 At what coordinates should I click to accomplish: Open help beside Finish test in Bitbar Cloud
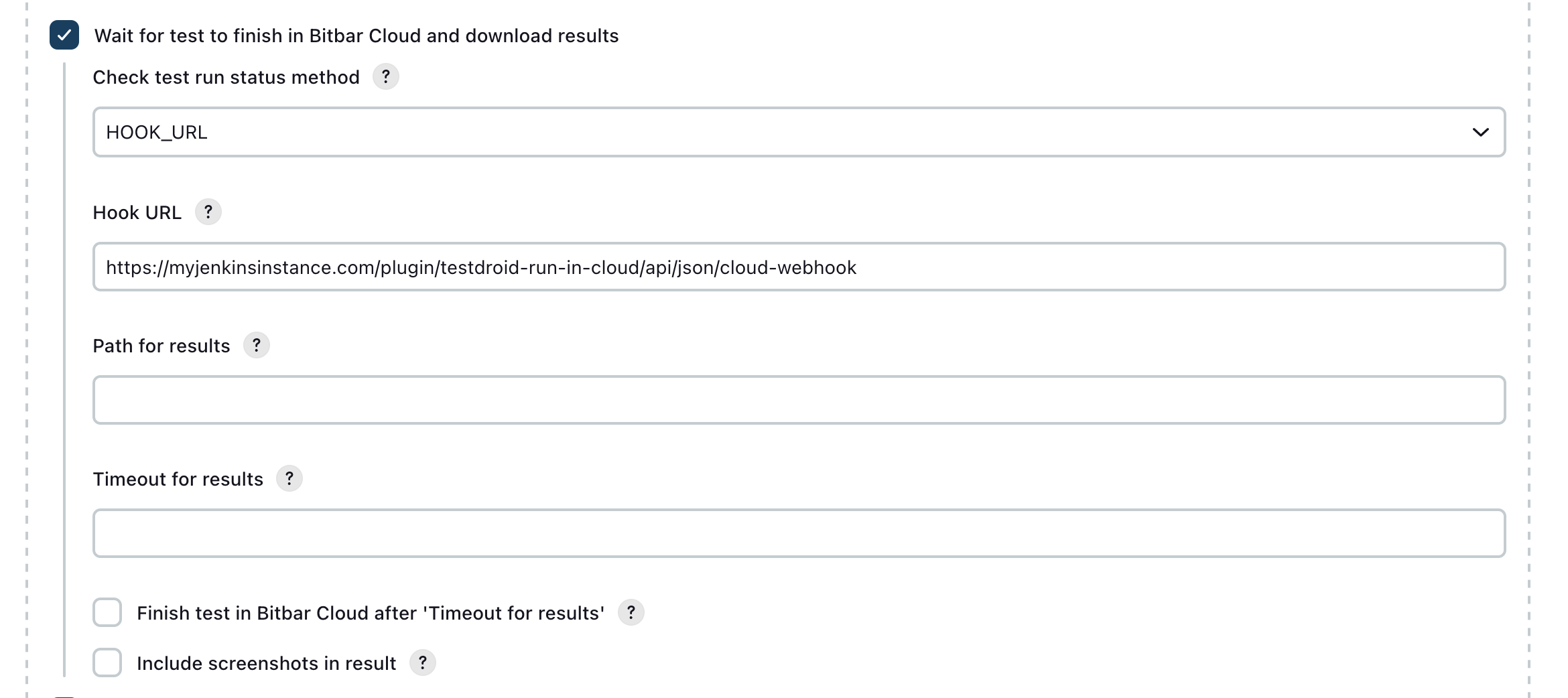click(632, 612)
